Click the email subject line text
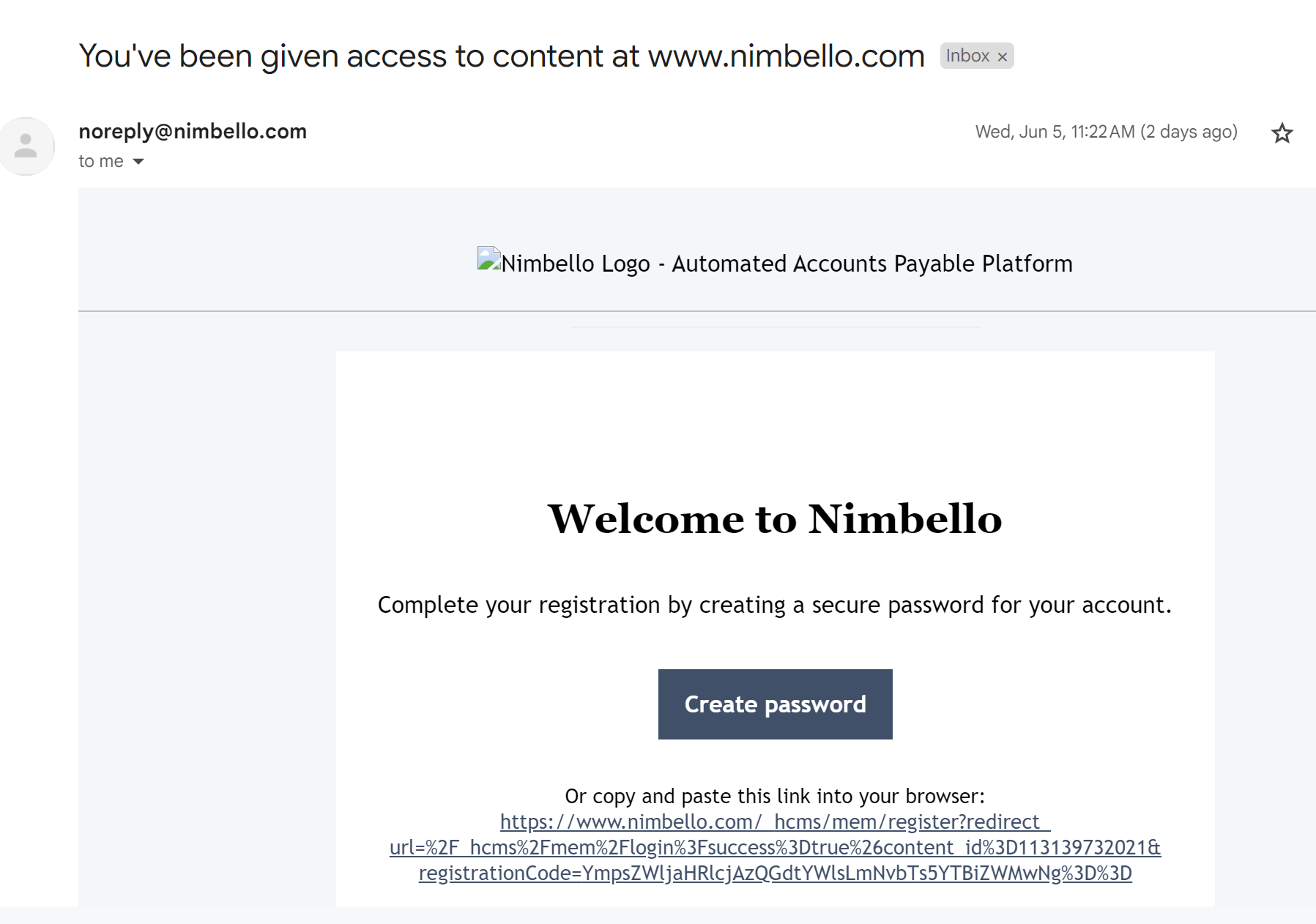Viewport: 1316px width, 924px height. coord(502,56)
